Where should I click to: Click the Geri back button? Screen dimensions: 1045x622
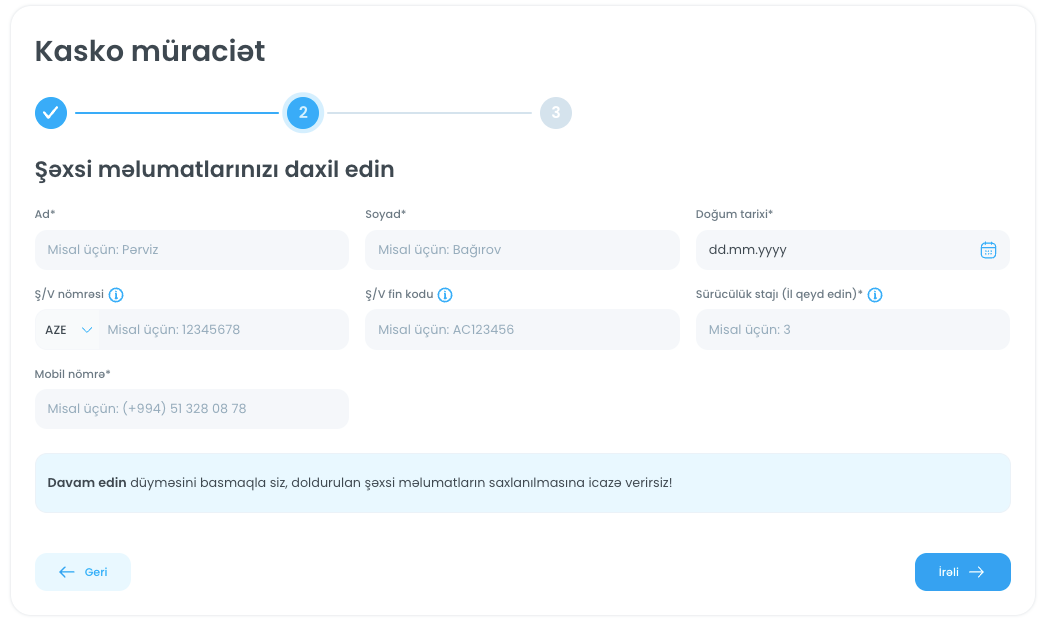pos(83,572)
